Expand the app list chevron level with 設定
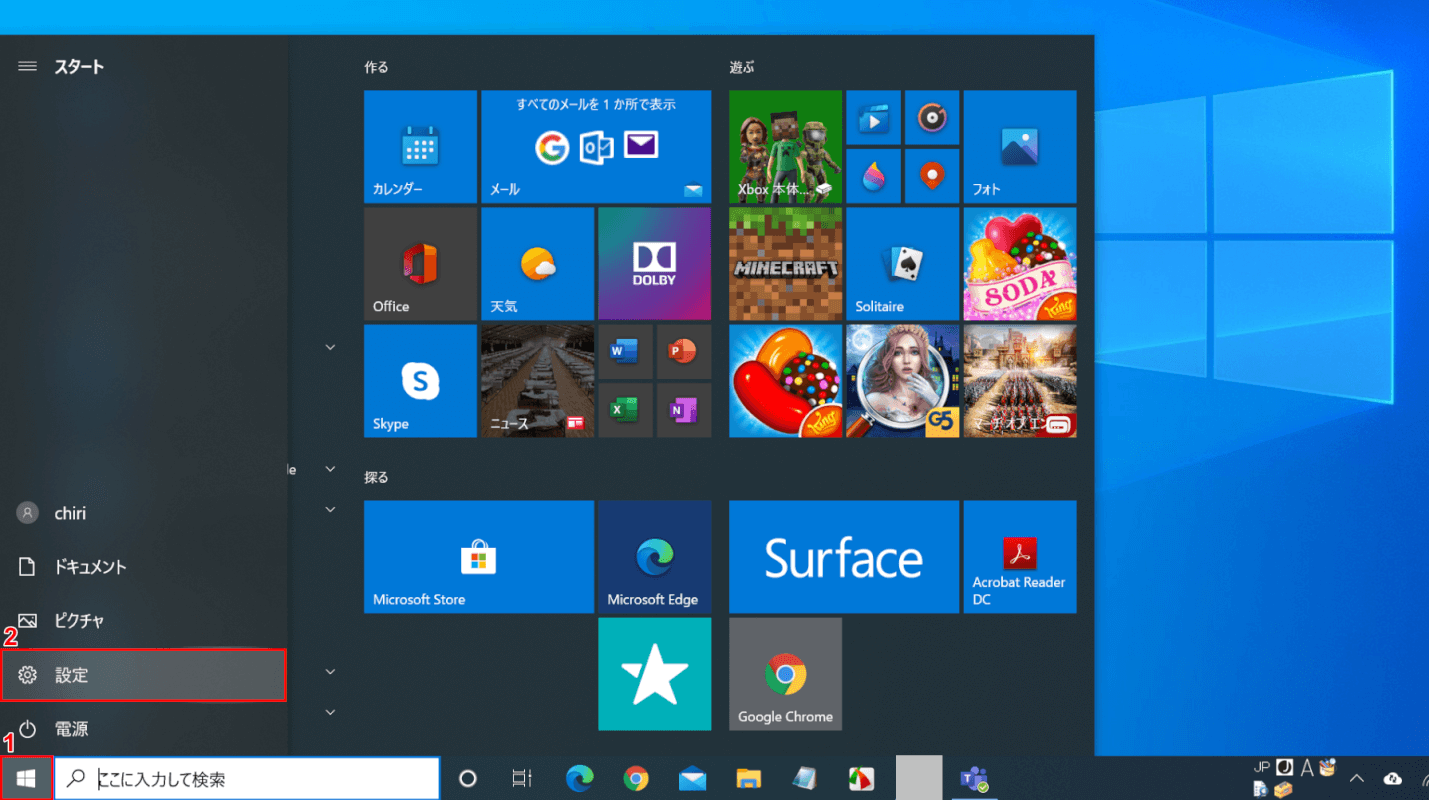The height and width of the screenshot is (800, 1429). point(330,672)
